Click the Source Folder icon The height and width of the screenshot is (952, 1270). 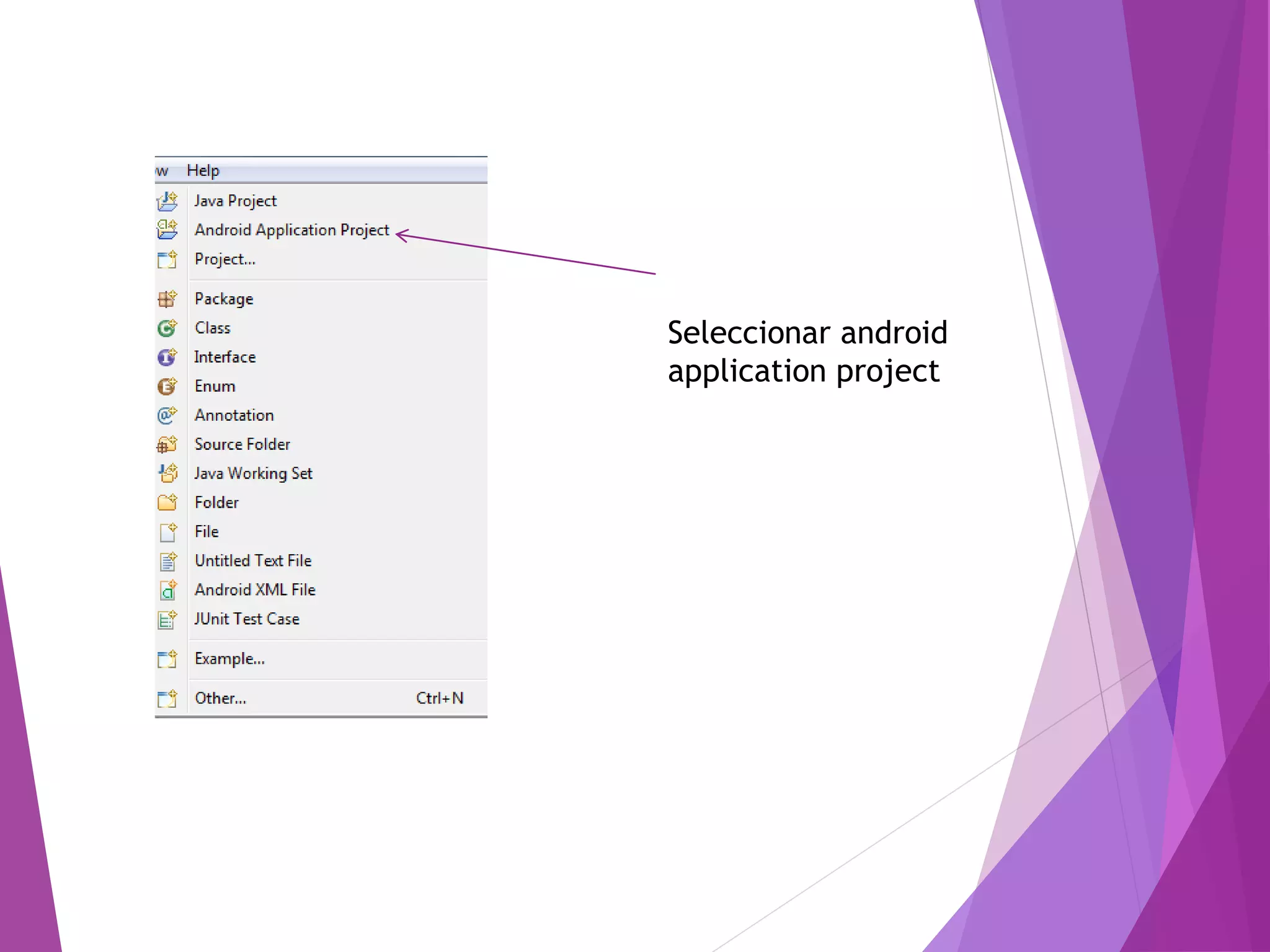(x=167, y=444)
